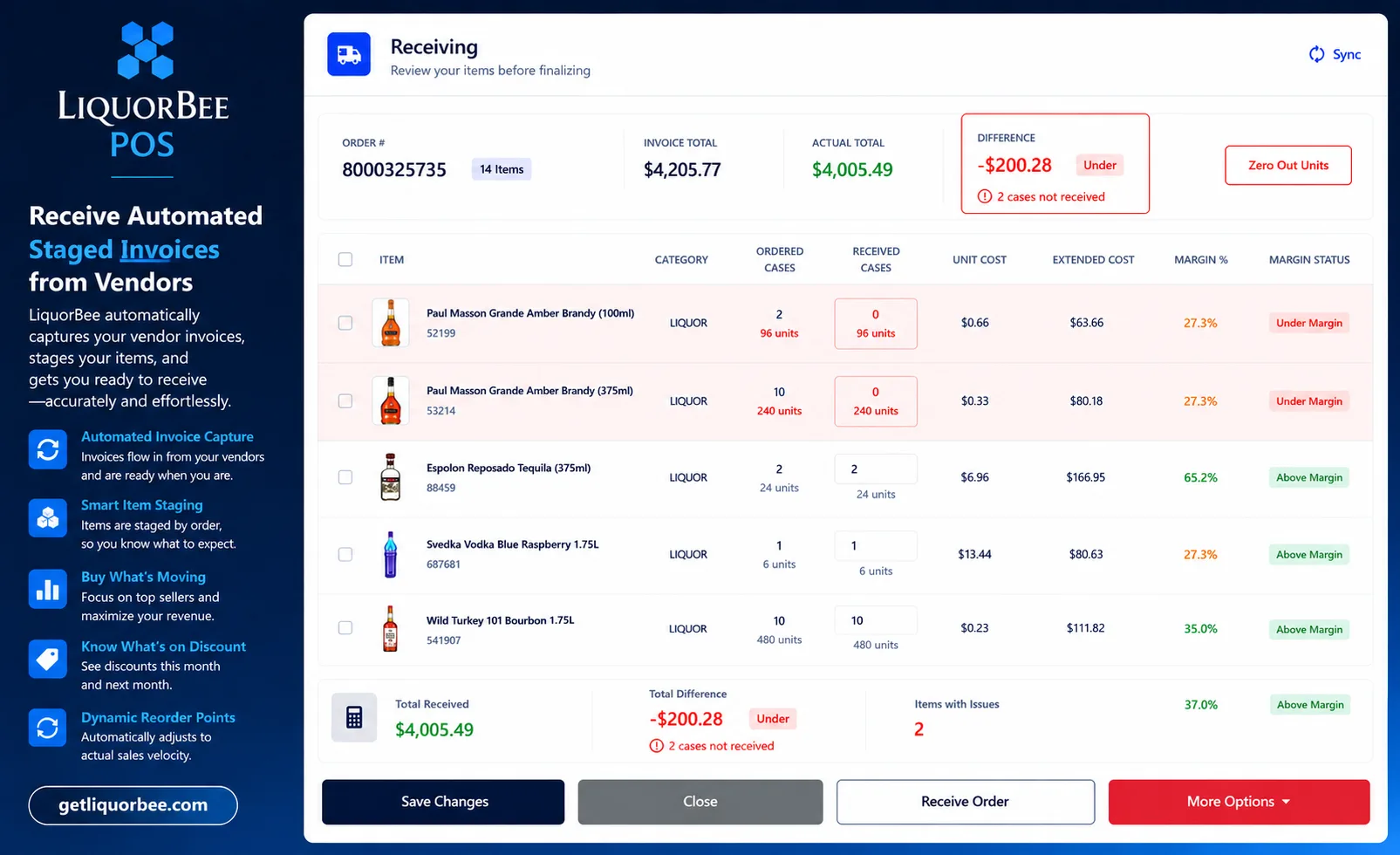
Task: Click Under badge beside Total Difference
Action: [773, 719]
